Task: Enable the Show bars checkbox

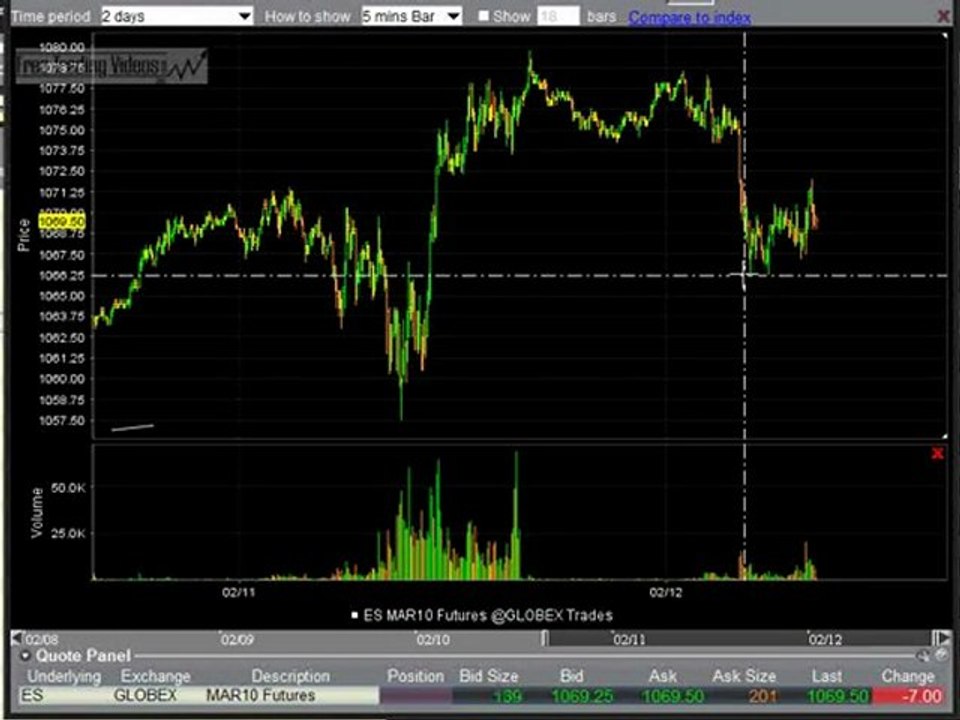Action: 484,16
